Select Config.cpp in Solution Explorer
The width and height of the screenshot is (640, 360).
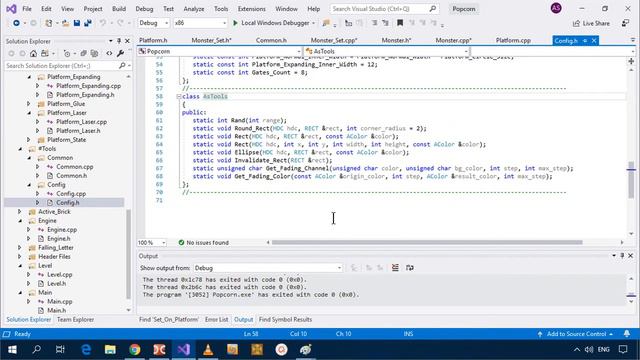pyautogui.click(x=71, y=193)
